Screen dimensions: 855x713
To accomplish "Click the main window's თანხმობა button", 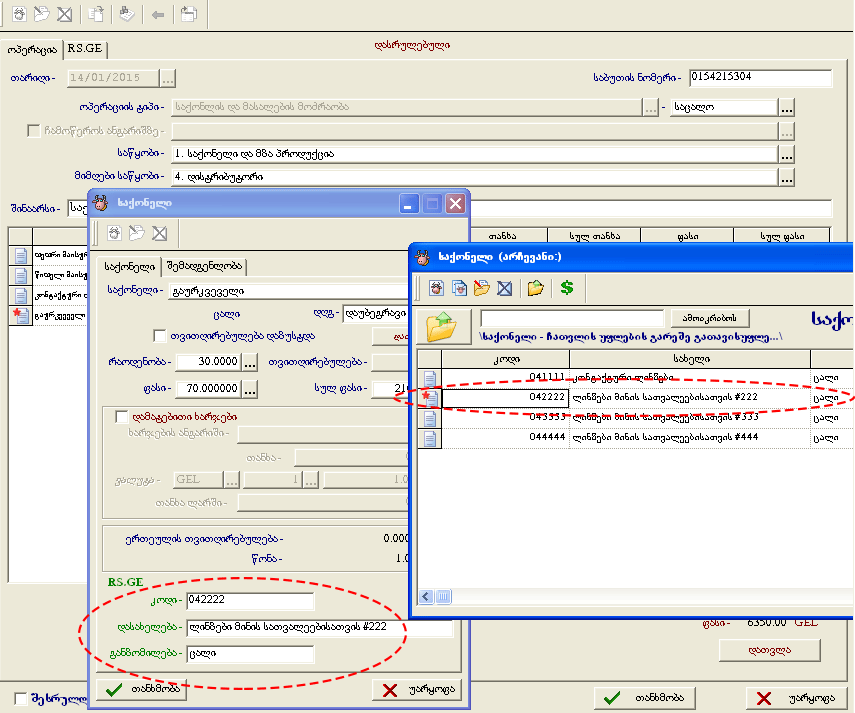I will pyautogui.click(x=645, y=698).
